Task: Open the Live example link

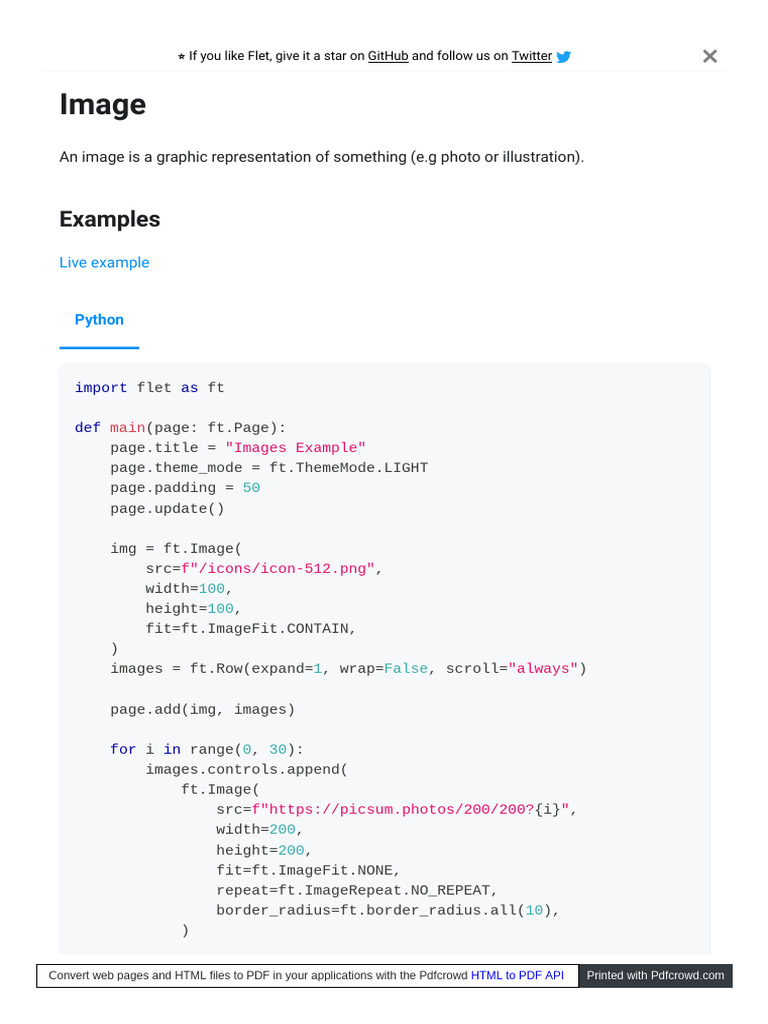Action: 104,262
